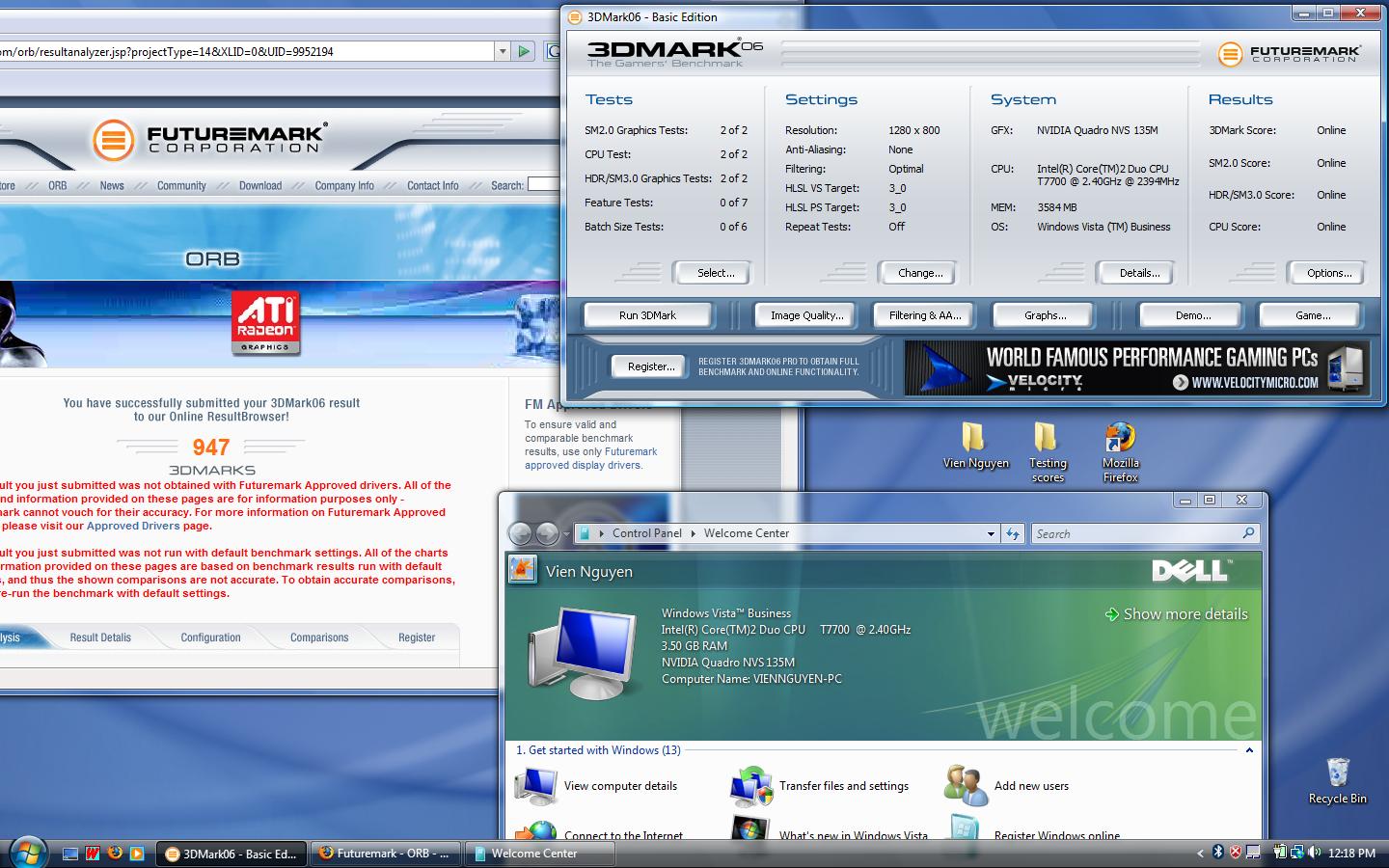Click the Windows Start orb
This screenshot has width=1389, height=868.
27,853
